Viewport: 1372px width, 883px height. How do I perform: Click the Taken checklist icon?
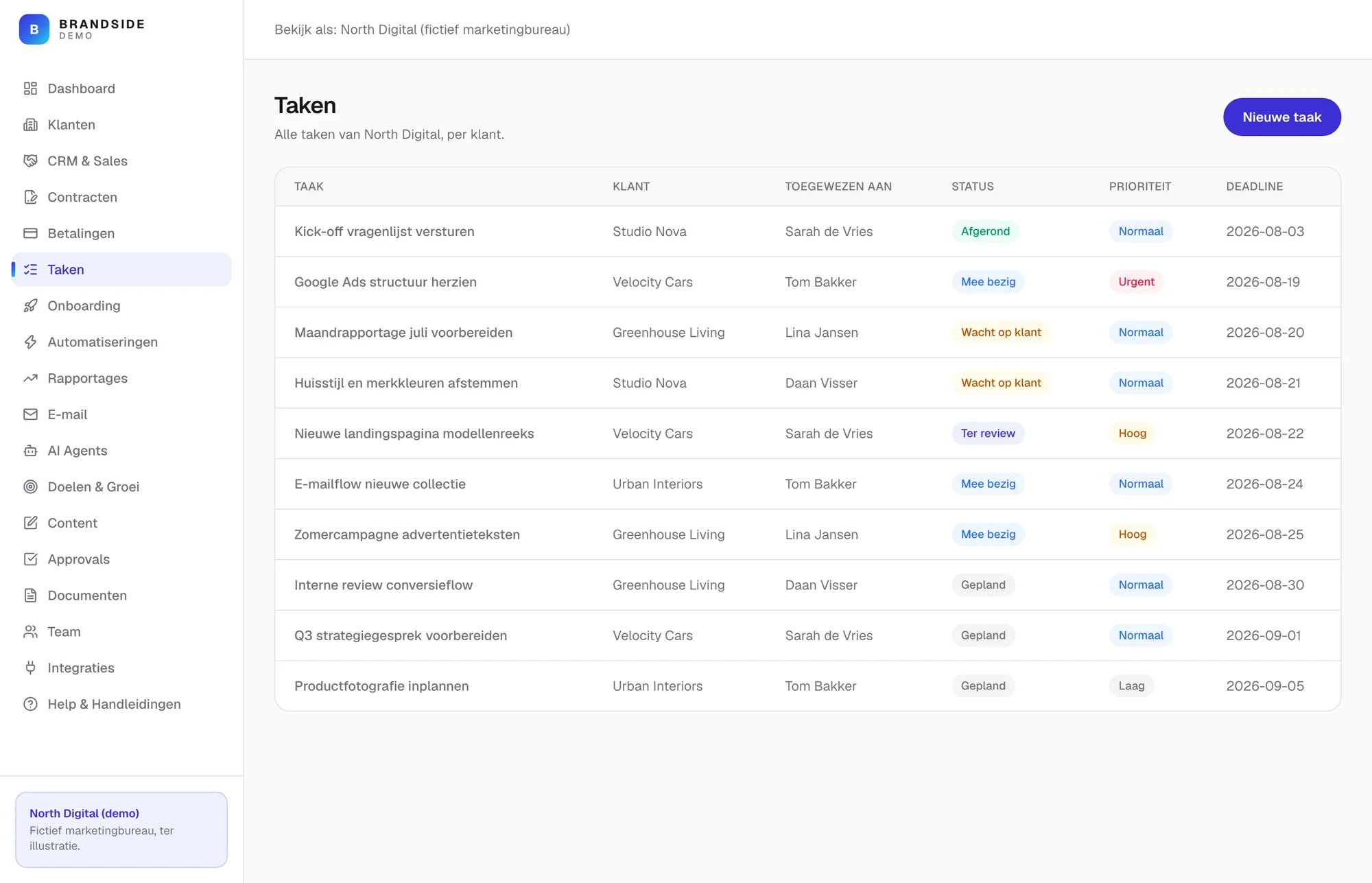[x=30, y=270]
